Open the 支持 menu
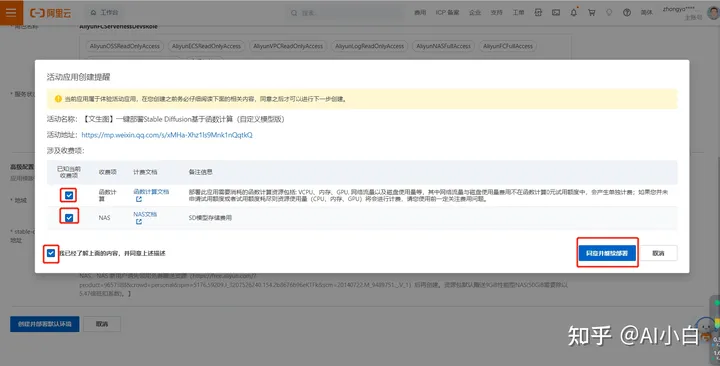Screen dimensions: 720x366 coord(496,12)
